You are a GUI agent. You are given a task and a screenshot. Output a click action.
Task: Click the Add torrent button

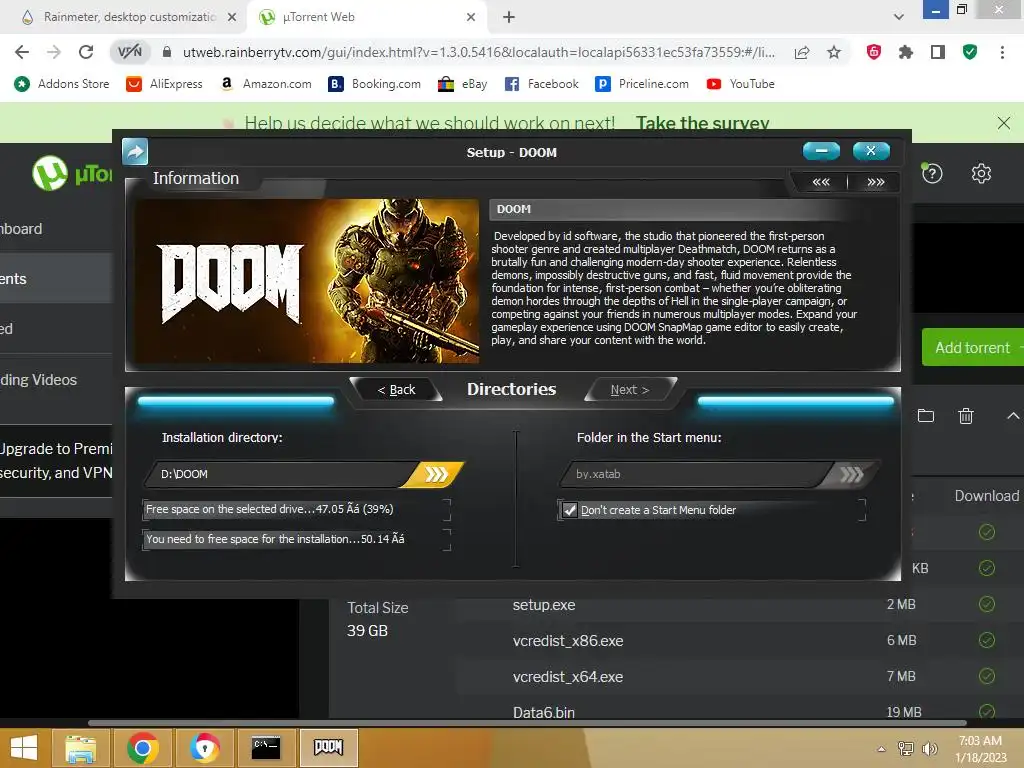972,347
